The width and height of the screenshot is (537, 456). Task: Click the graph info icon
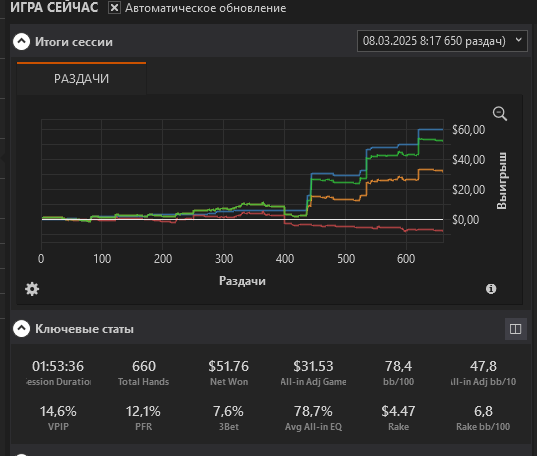click(x=491, y=289)
